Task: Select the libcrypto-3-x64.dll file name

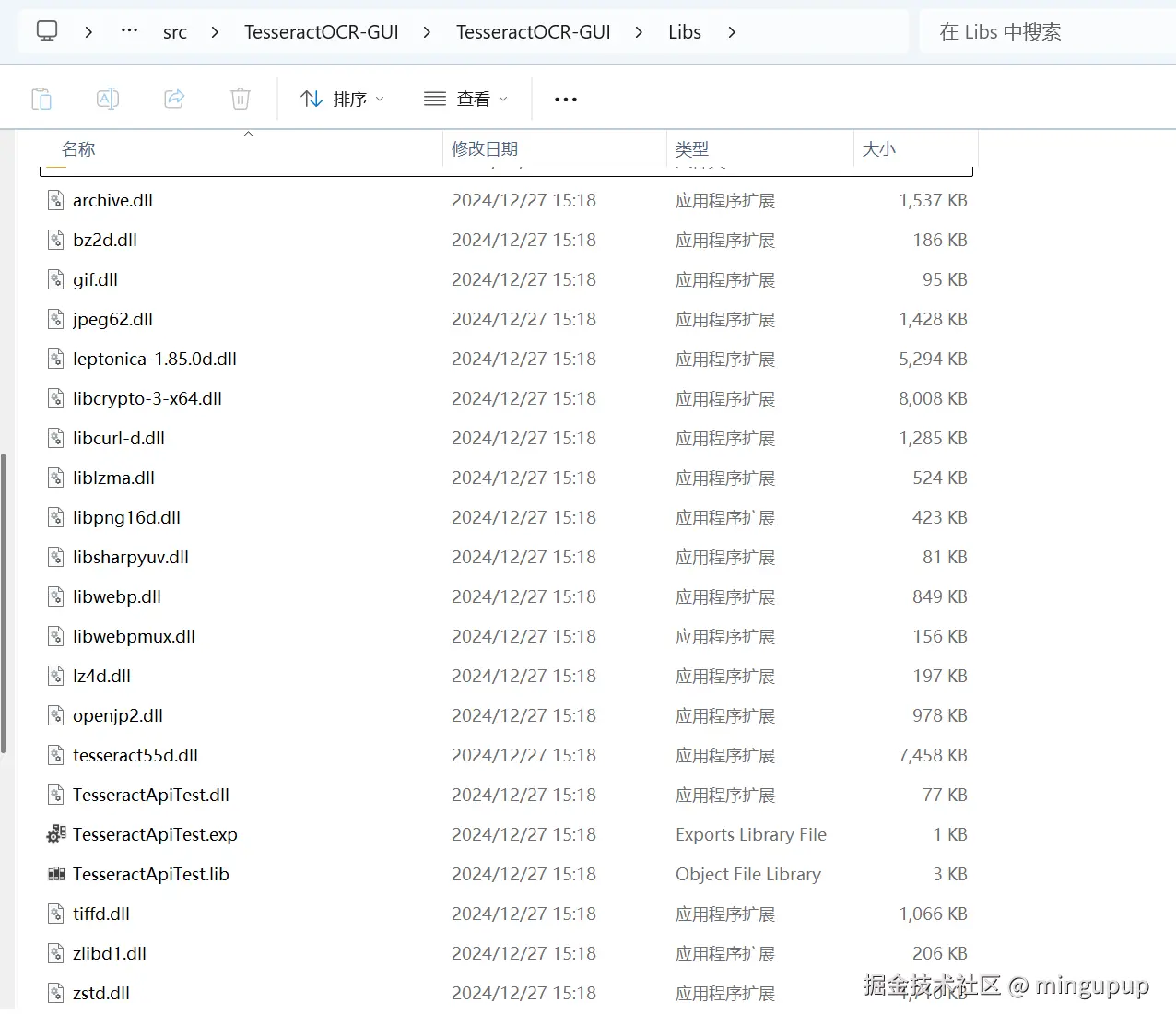Action: point(147,398)
